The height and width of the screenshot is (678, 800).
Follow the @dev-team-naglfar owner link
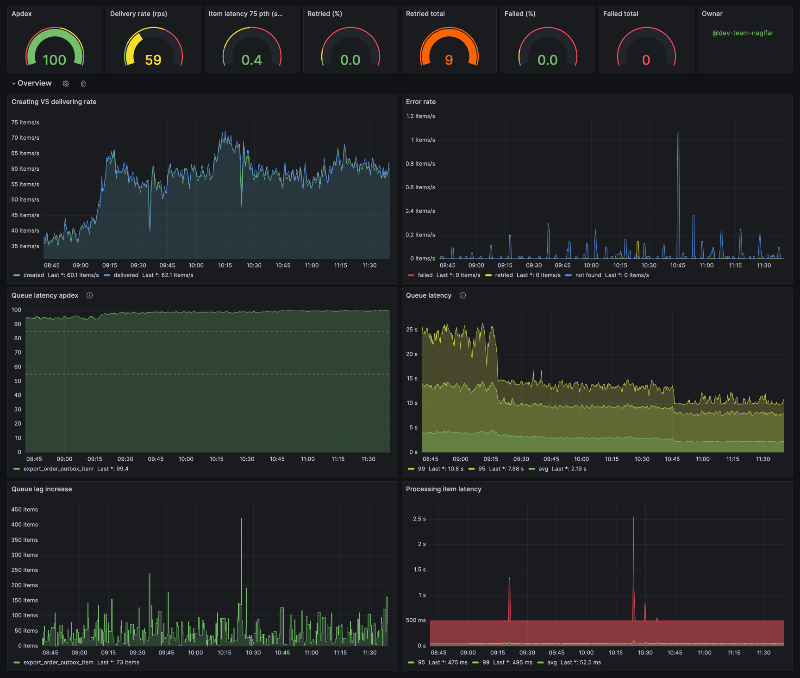(742, 33)
